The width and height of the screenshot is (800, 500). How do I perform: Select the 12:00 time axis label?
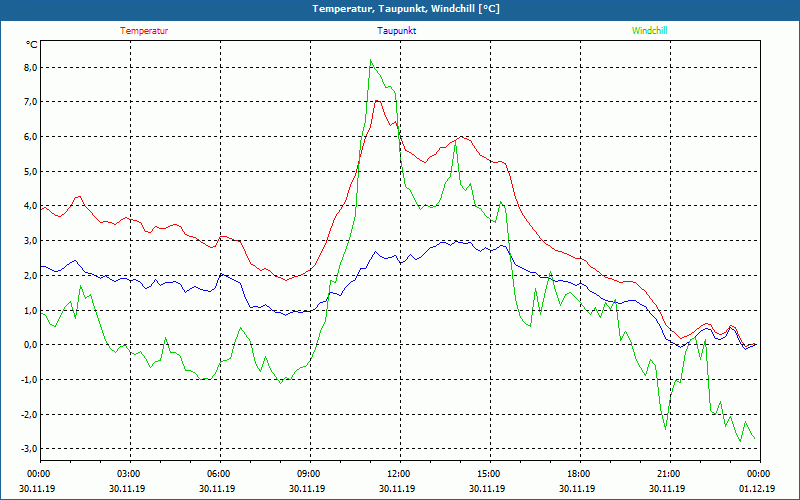pyautogui.click(x=399, y=474)
